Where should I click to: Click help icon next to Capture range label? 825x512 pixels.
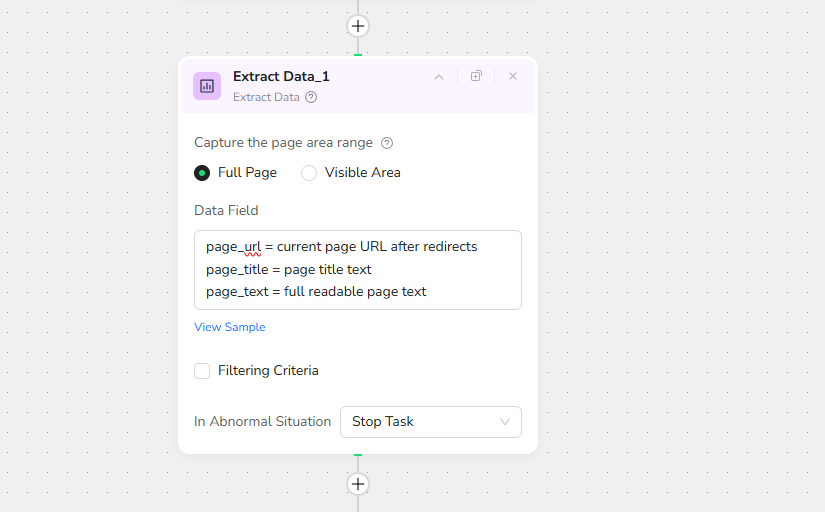tap(387, 143)
